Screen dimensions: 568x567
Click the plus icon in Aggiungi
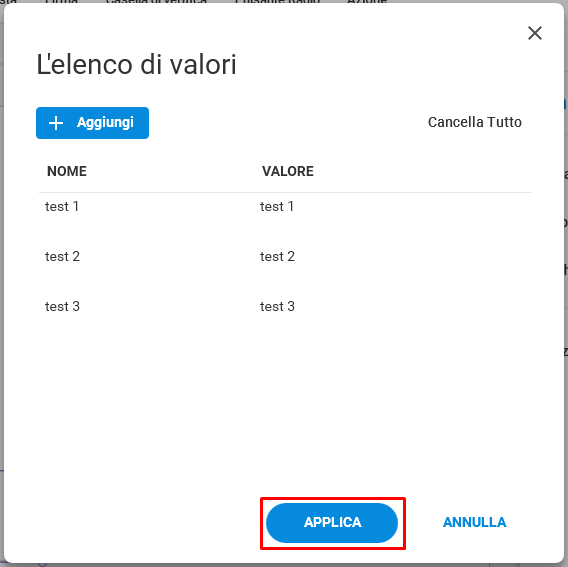pyautogui.click(x=56, y=123)
